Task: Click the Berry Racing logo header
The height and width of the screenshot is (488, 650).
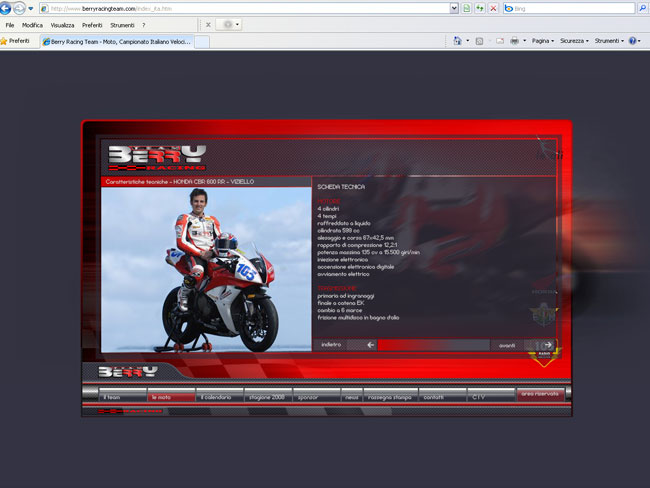Action: pyautogui.click(x=157, y=158)
